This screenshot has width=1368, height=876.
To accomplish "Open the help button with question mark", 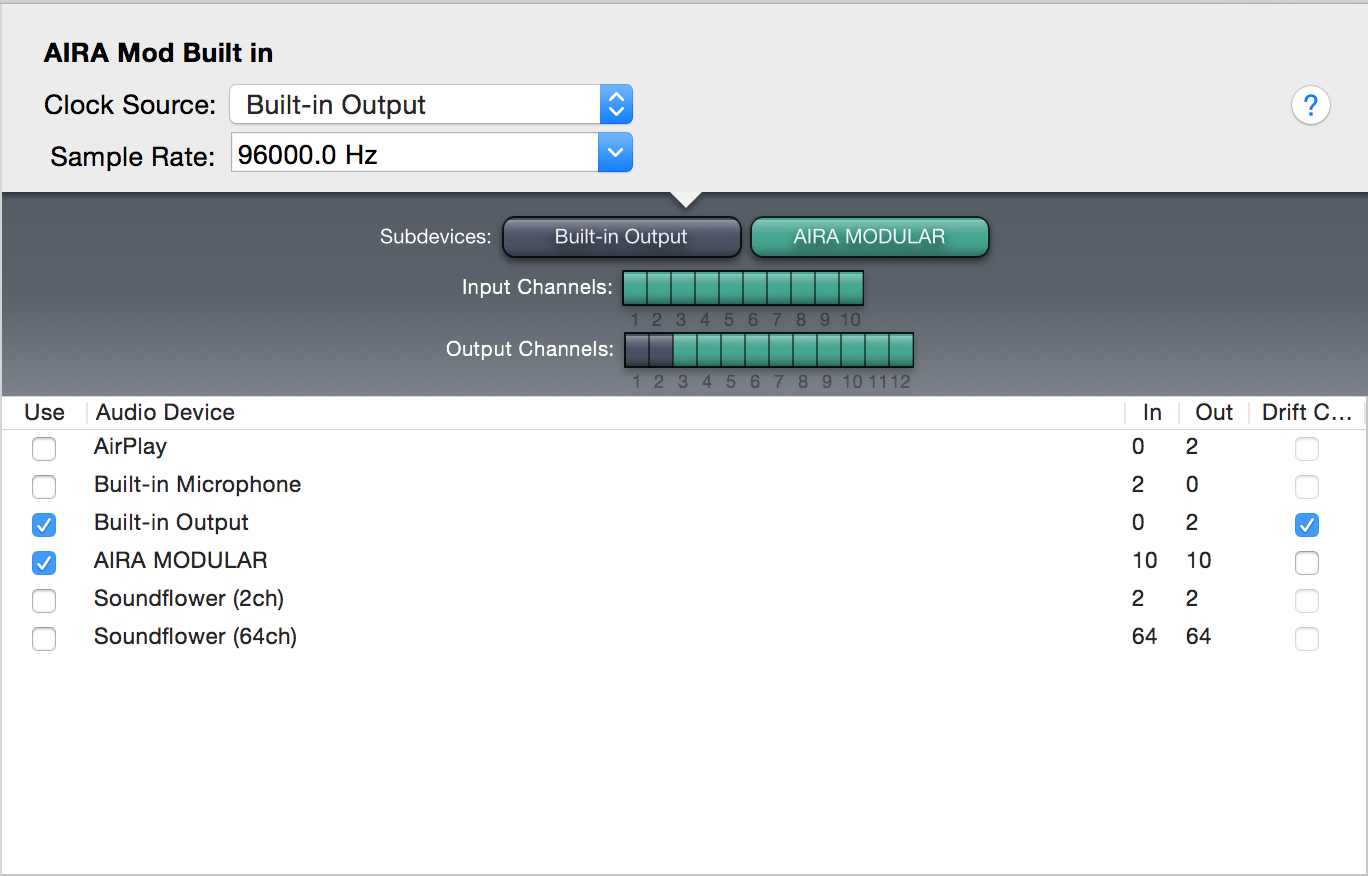I will tap(1310, 105).
